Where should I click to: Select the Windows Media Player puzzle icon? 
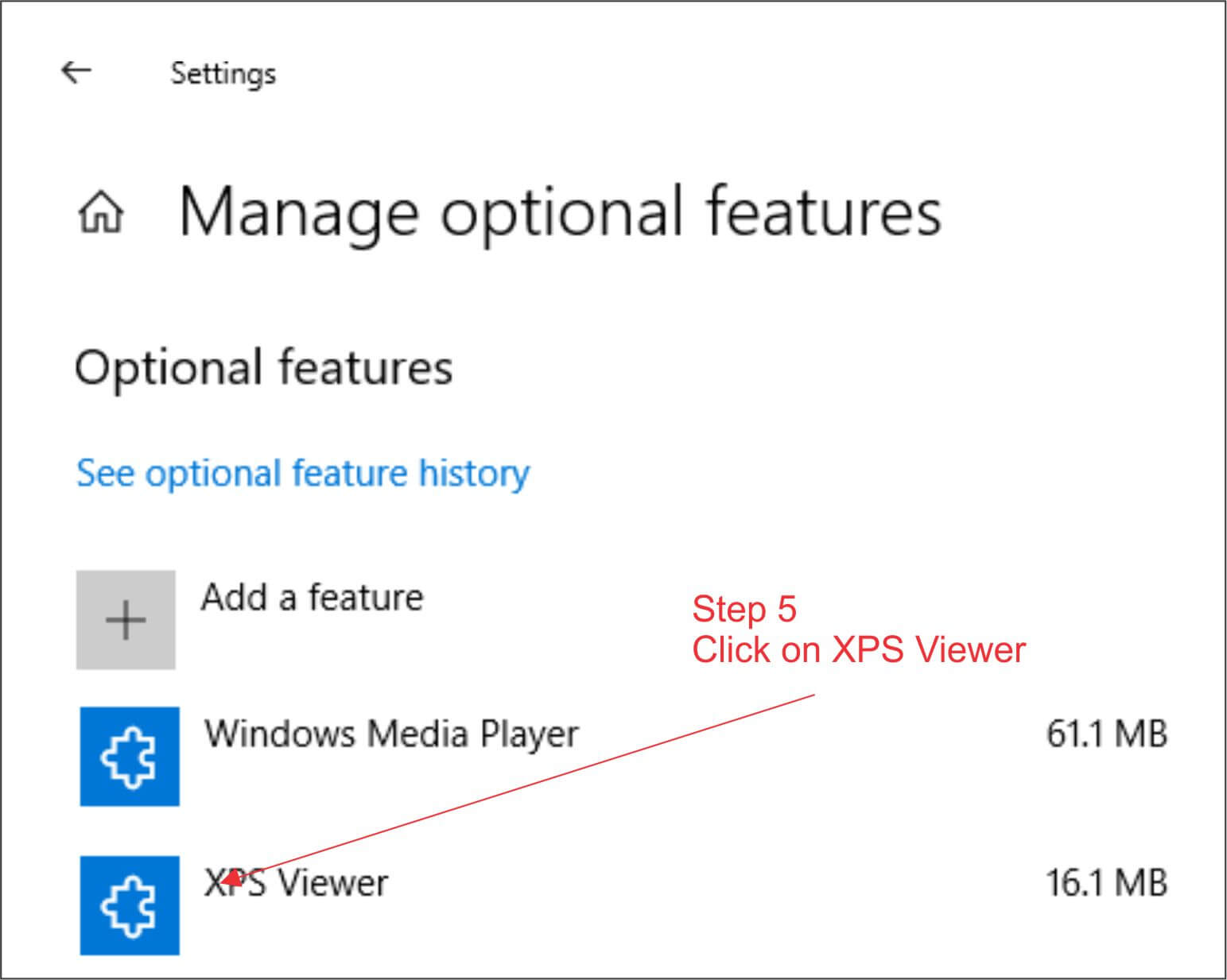click(130, 756)
